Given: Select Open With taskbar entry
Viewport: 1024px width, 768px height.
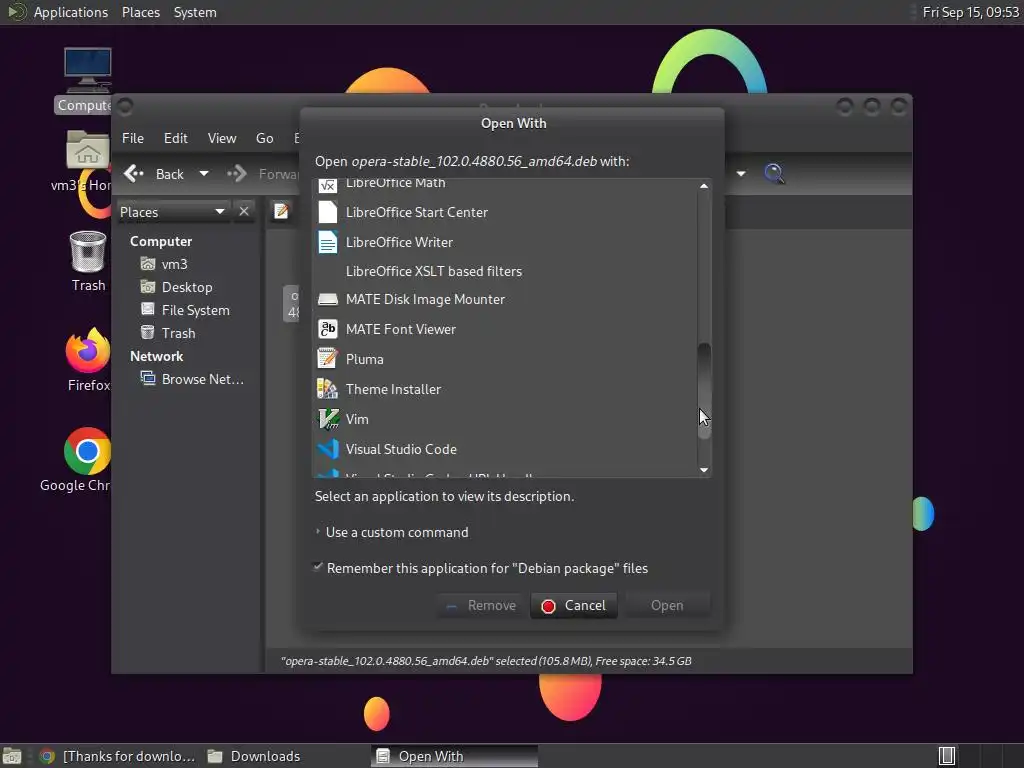Looking at the screenshot, I should pyautogui.click(x=454, y=756).
